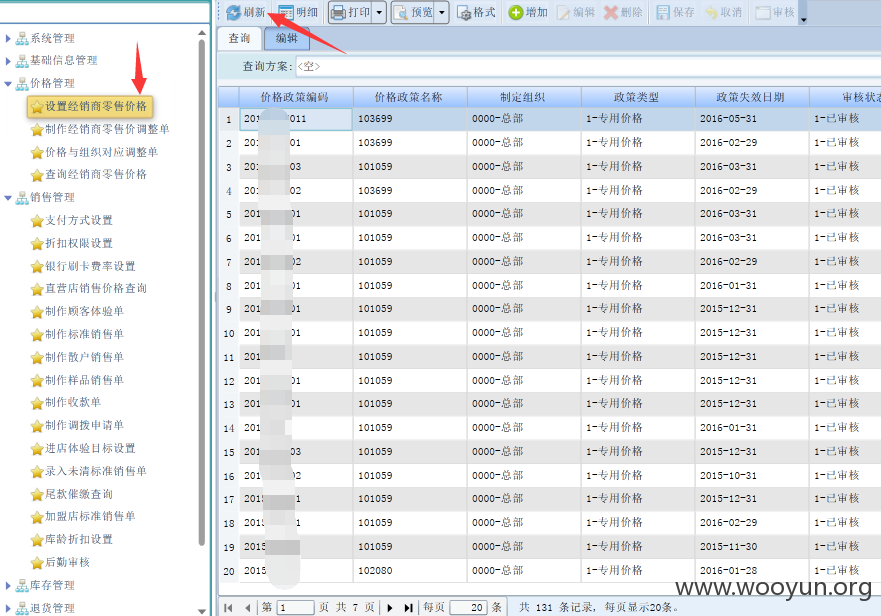881x616 pixels.
Task: Click the page number input box
Action: 294,608
